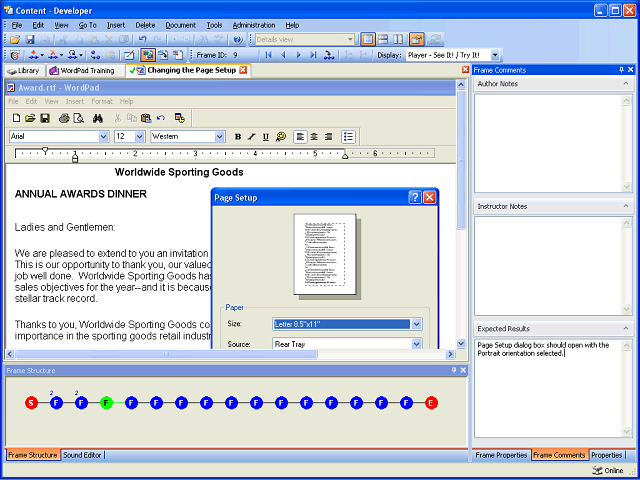
Task: Click the Paste icon in WordPad toolbar
Action: 146,118
